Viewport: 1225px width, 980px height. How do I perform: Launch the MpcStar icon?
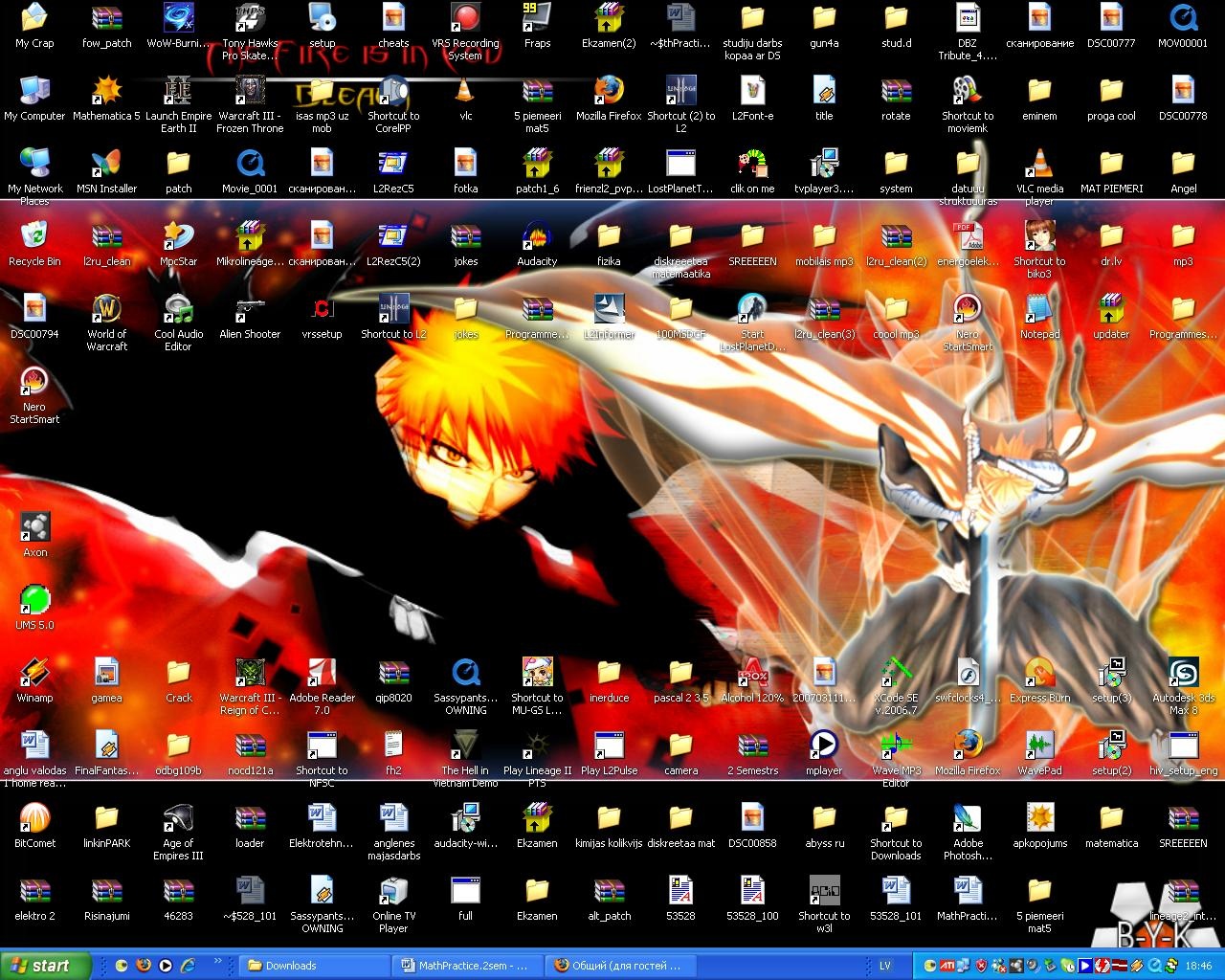pyautogui.click(x=178, y=236)
